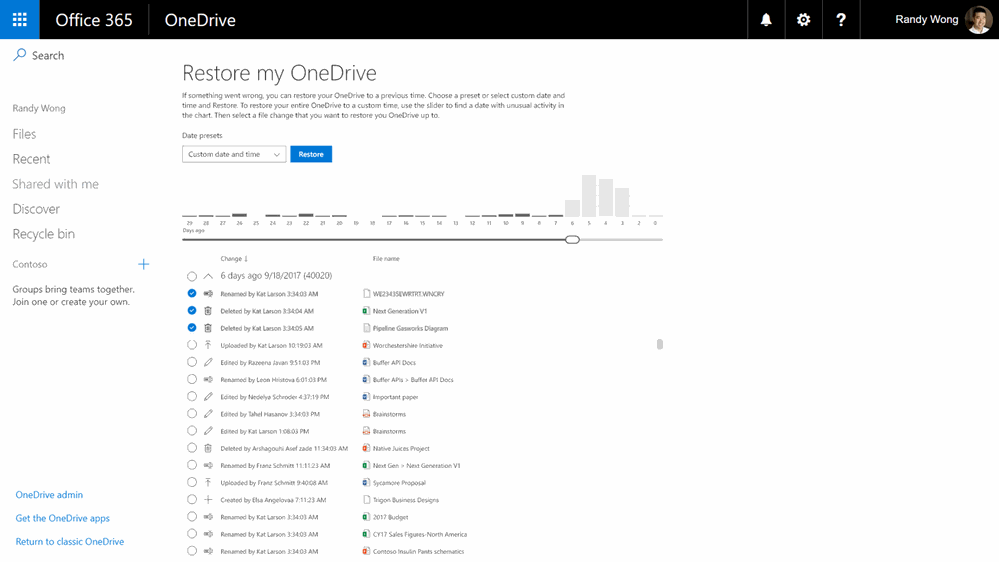Viewport: 999px width, 562px height.
Task: Open Shared with me
Action: 55,184
